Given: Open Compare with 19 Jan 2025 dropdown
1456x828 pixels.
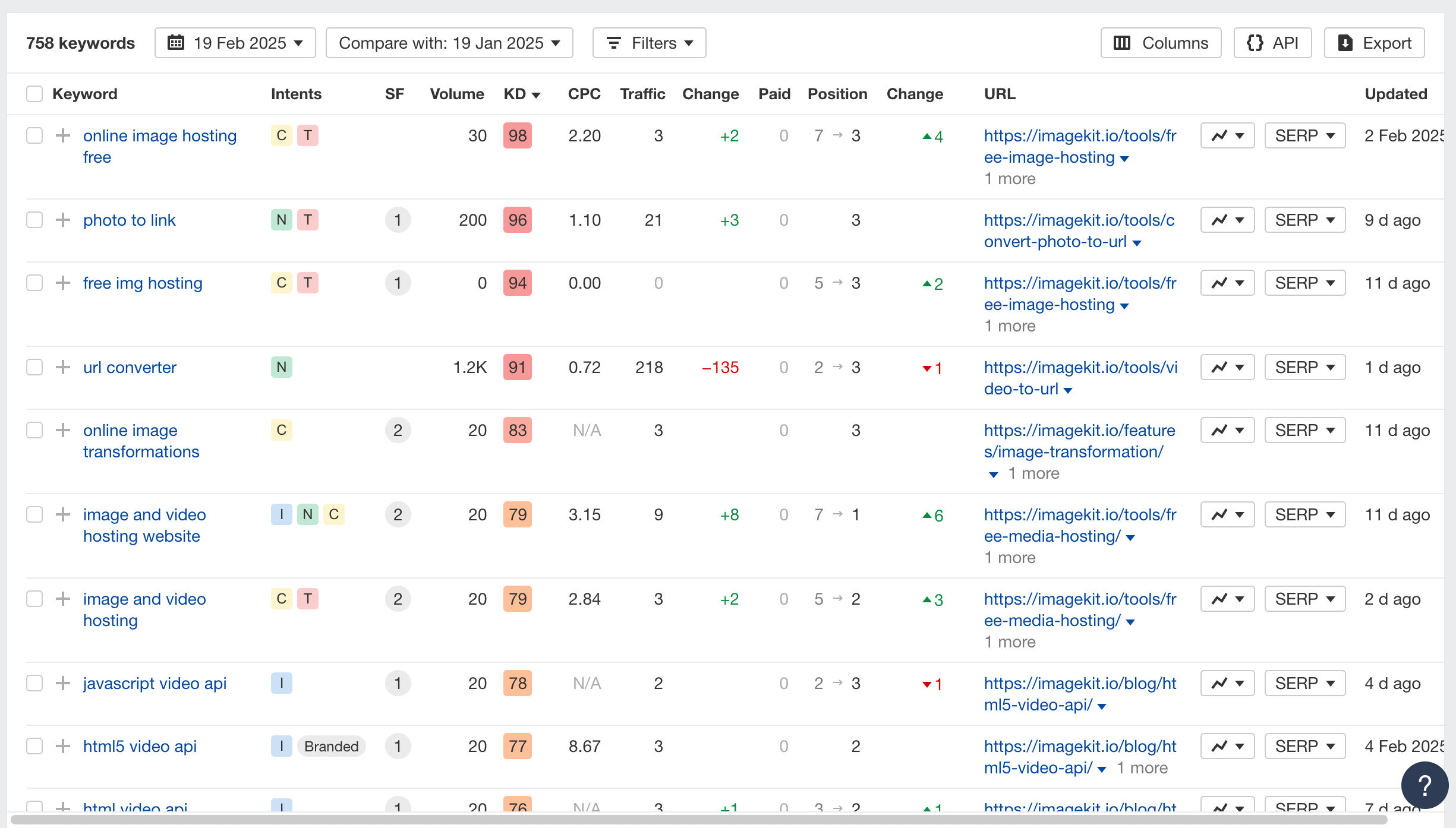Looking at the screenshot, I should coord(448,42).
